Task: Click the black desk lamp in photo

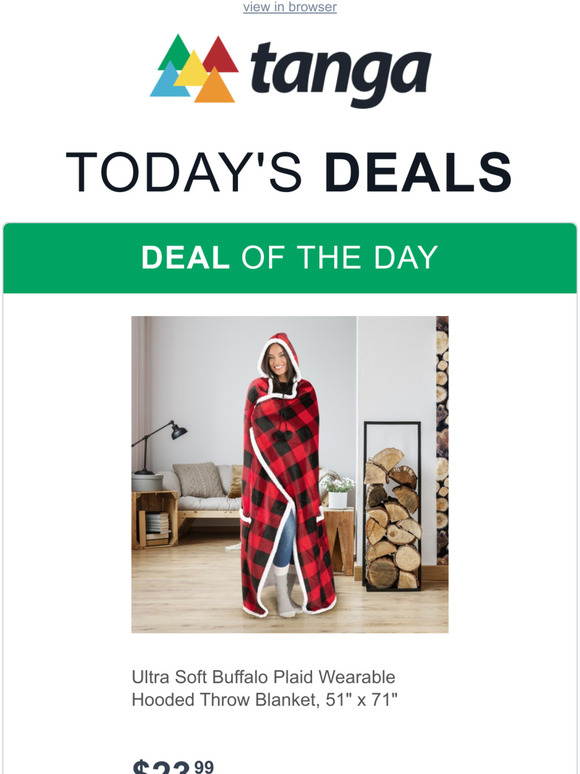Action: (158, 447)
